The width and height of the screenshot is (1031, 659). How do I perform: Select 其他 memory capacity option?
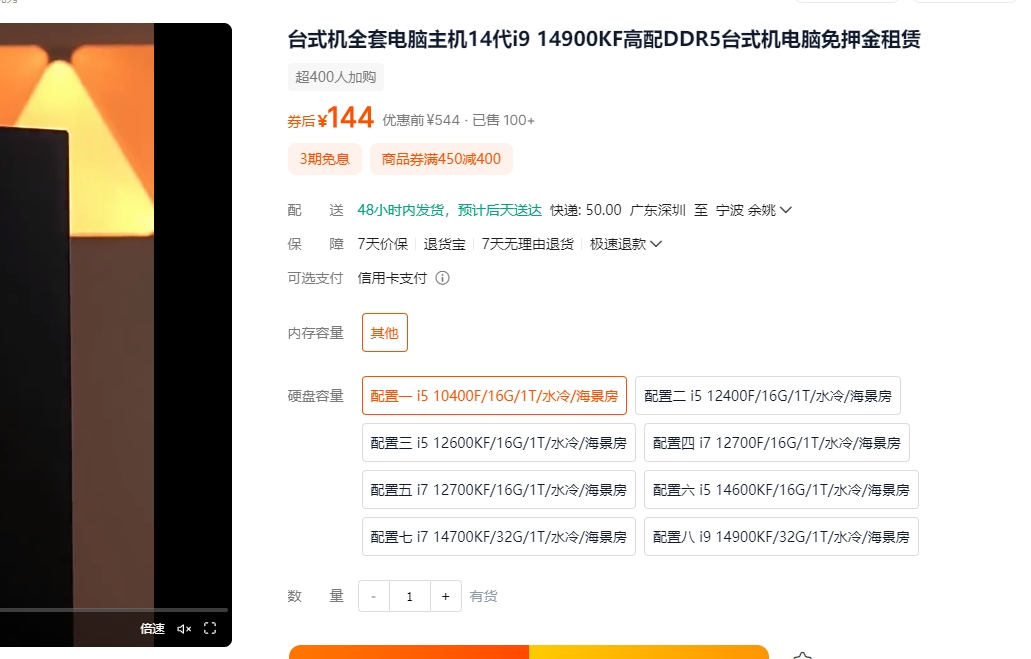pyautogui.click(x=384, y=333)
